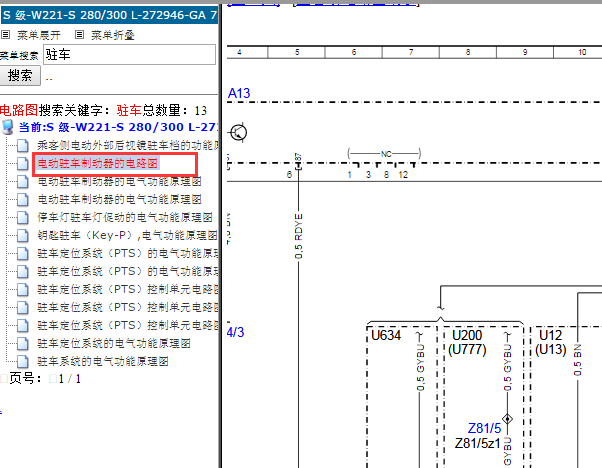Screen dimensions: 602x468
Task: Click the U634 block label
Action: tap(386, 336)
